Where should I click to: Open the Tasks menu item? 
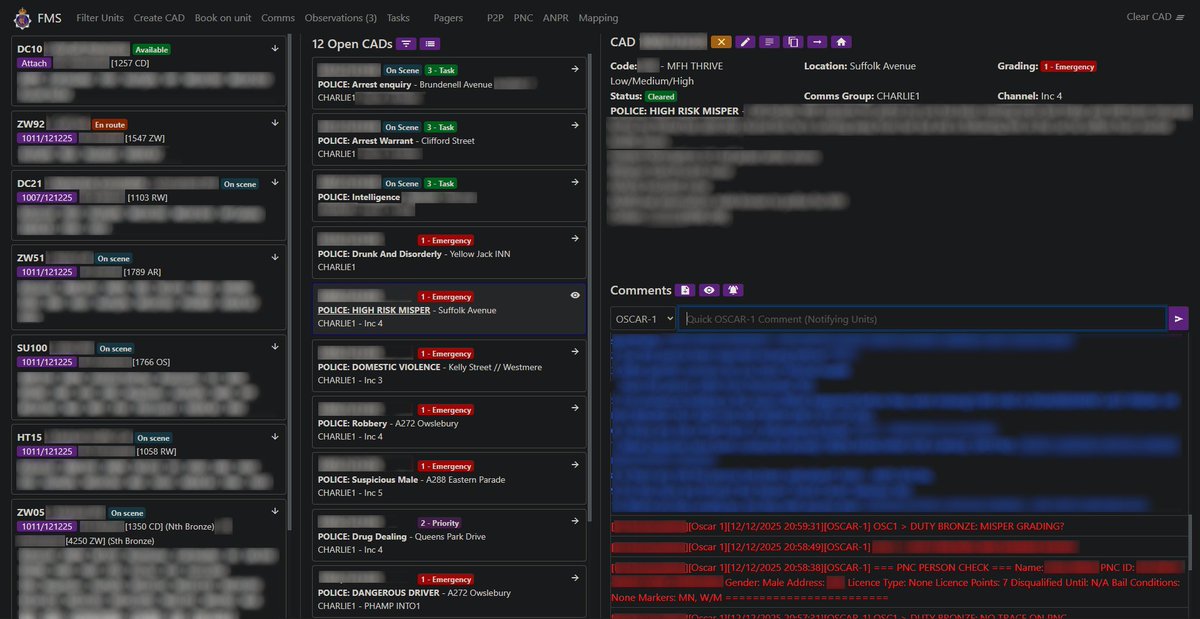[x=398, y=18]
